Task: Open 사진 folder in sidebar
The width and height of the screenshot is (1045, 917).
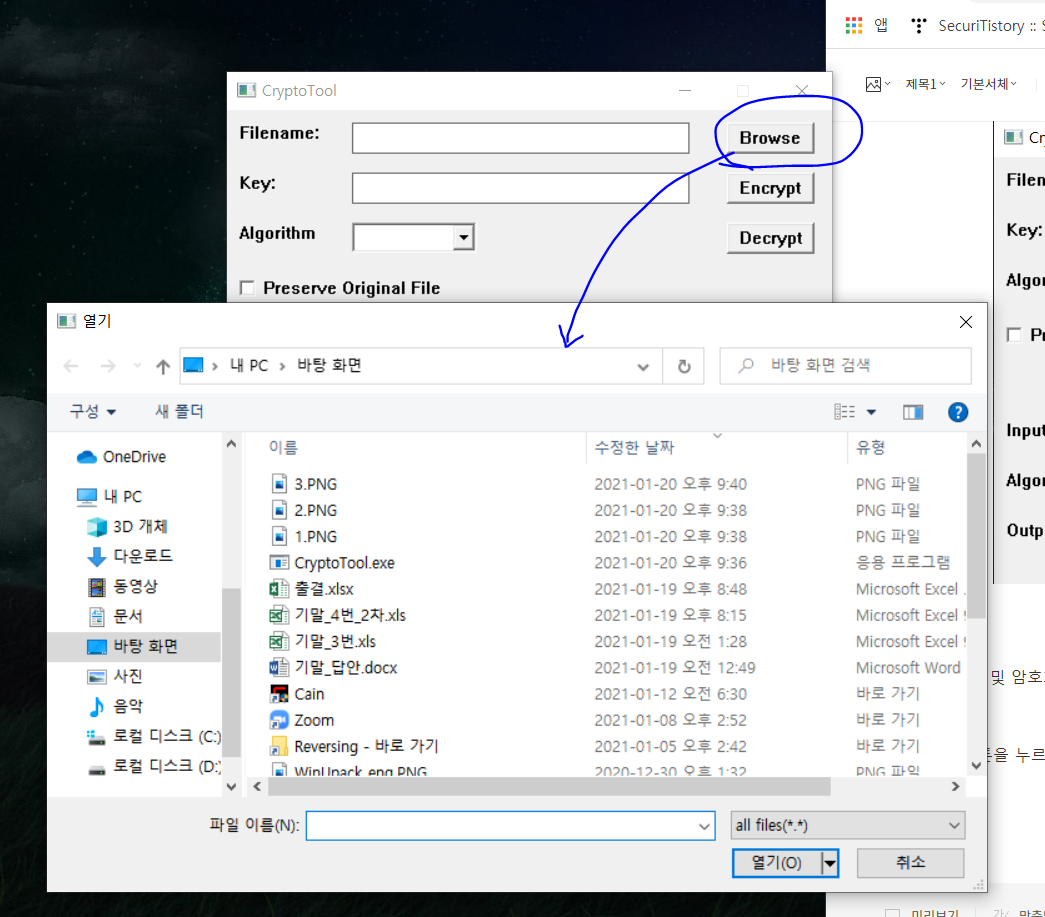Action: [x=116, y=676]
